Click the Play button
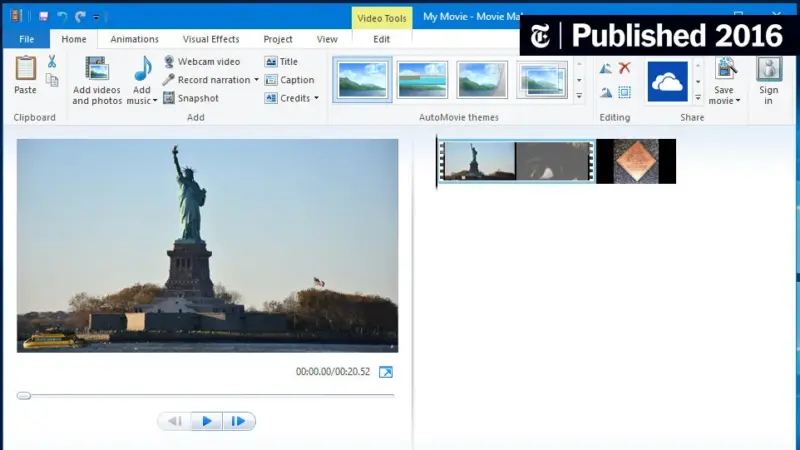 pyautogui.click(x=207, y=421)
